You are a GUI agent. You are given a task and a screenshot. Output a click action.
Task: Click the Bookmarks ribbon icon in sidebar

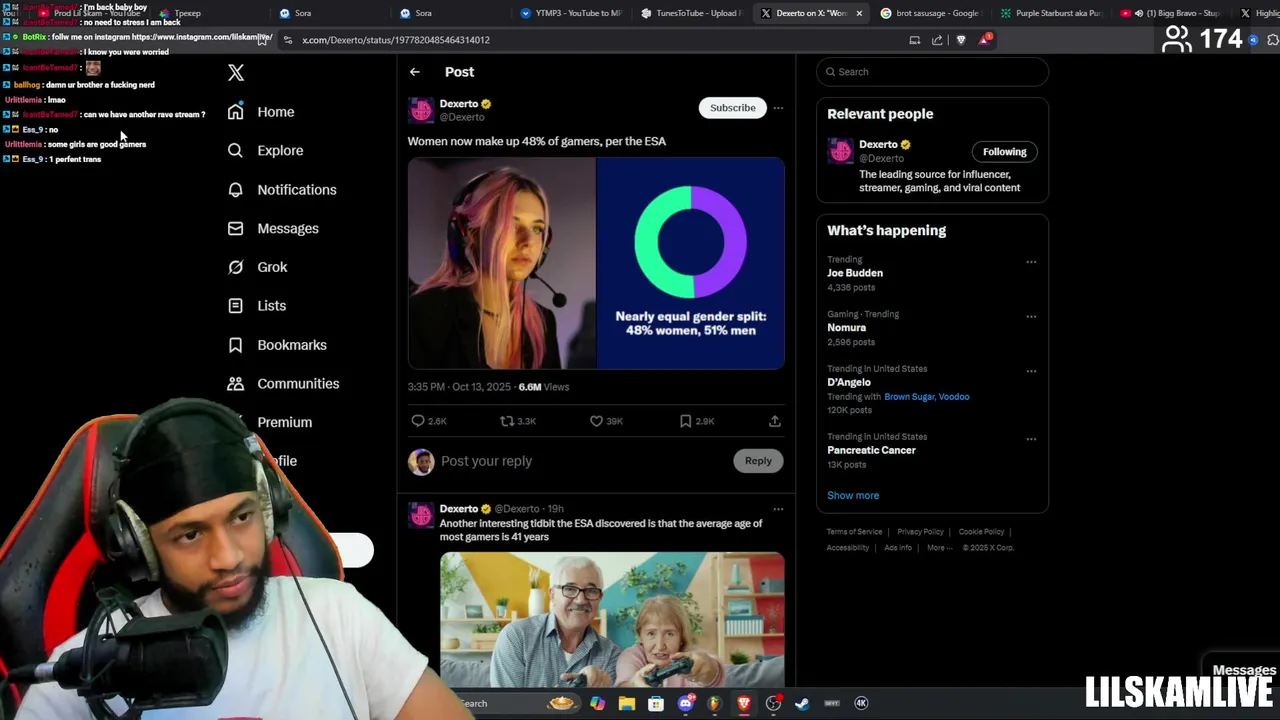coord(235,345)
